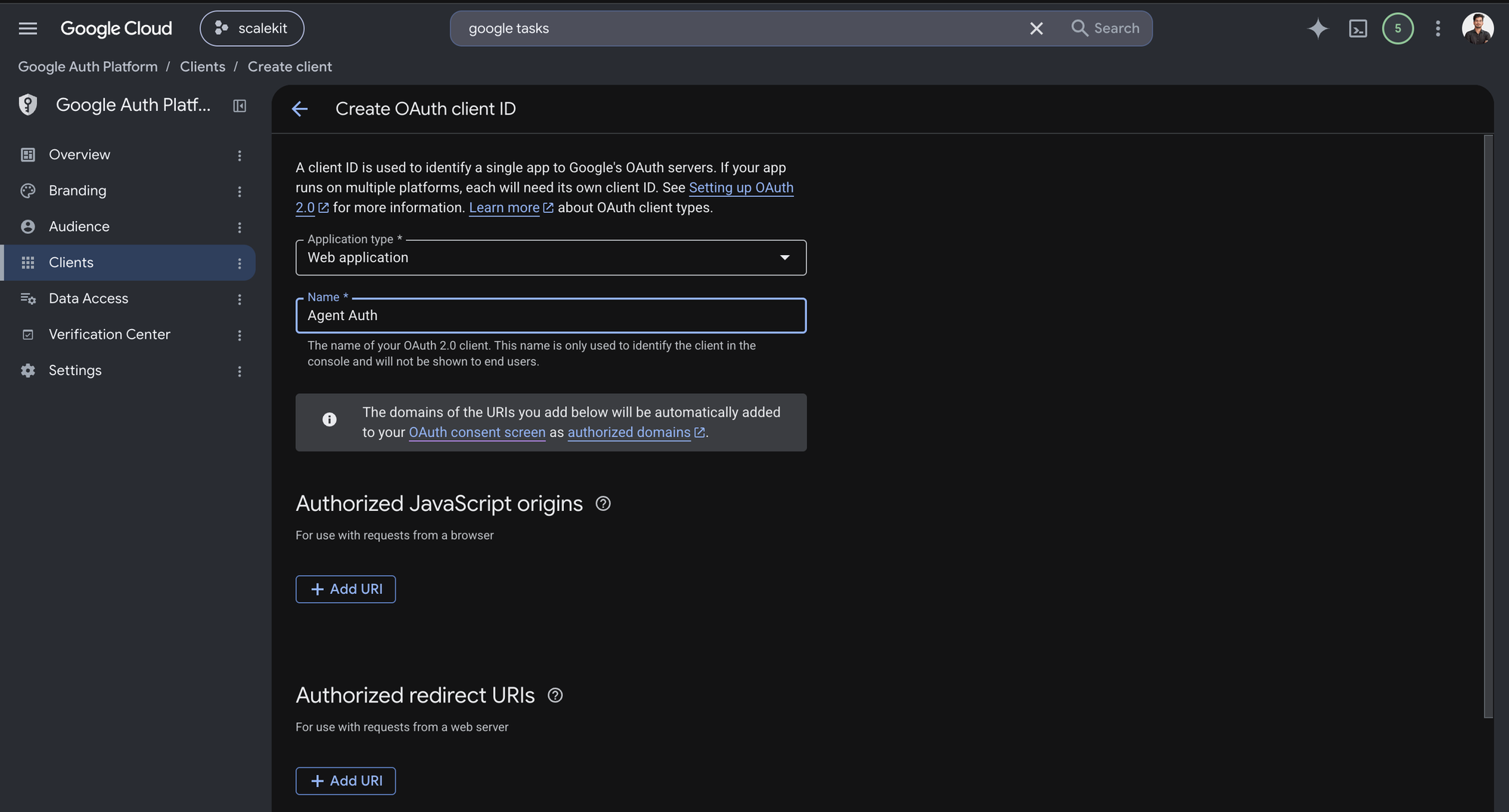
Task: Open notifications badge showing 5
Action: click(x=1398, y=29)
